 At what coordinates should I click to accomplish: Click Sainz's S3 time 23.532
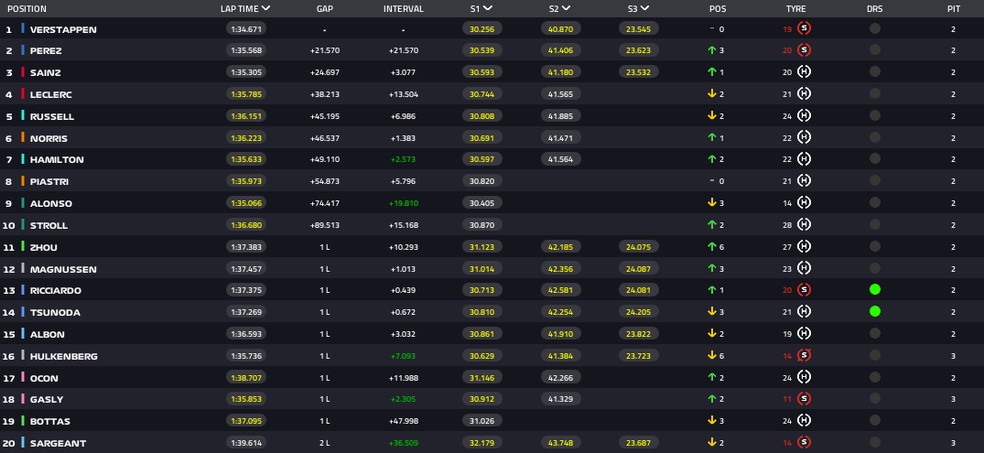point(639,72)
